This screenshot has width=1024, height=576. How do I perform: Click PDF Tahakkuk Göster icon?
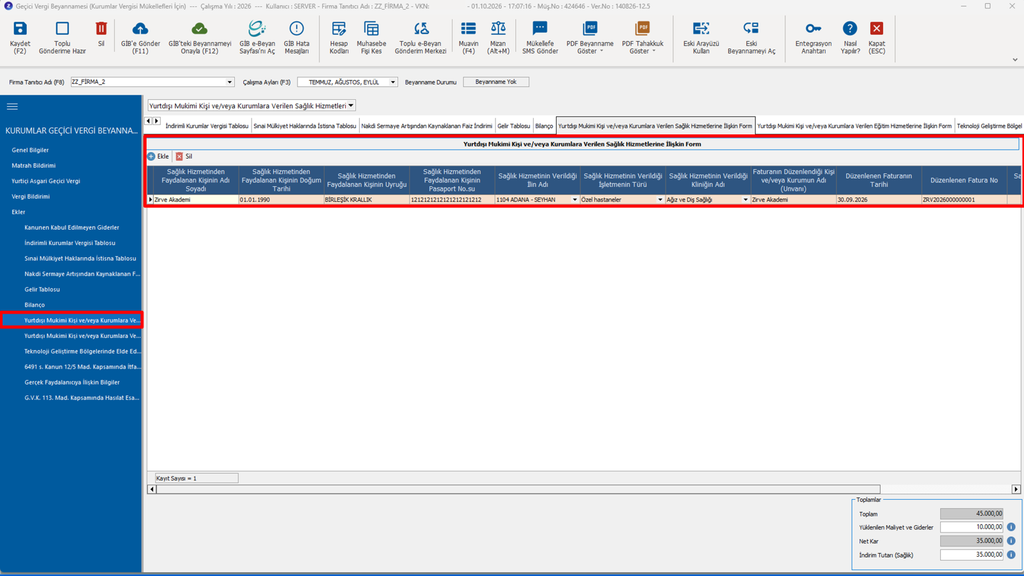643,29
